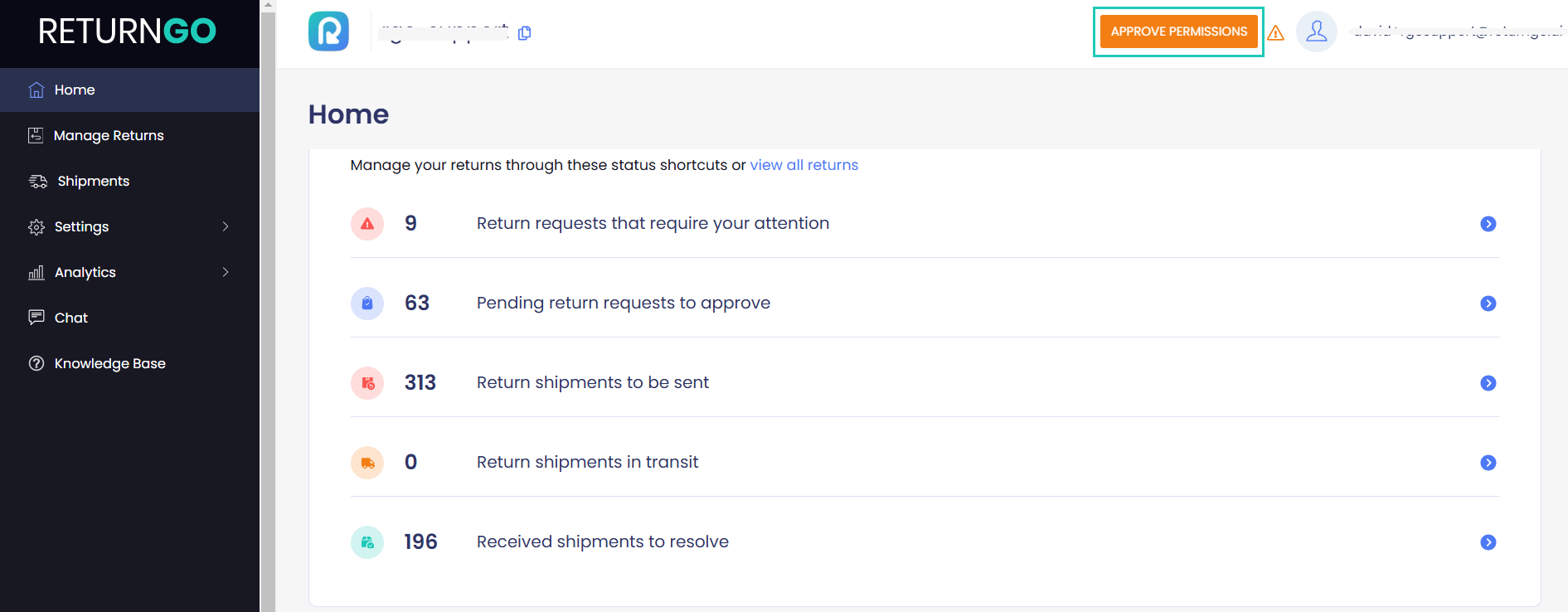1568x612 pixels.
Task: Click the truck icon for shipments in transit
Action: [367, 462]
